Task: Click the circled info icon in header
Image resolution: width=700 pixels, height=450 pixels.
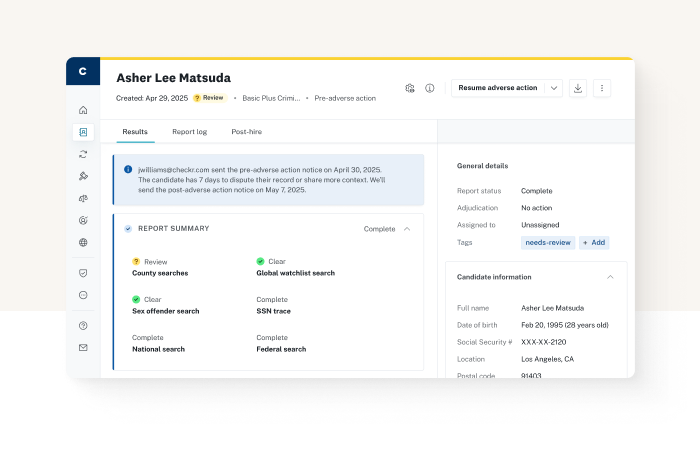Action: 429,88
